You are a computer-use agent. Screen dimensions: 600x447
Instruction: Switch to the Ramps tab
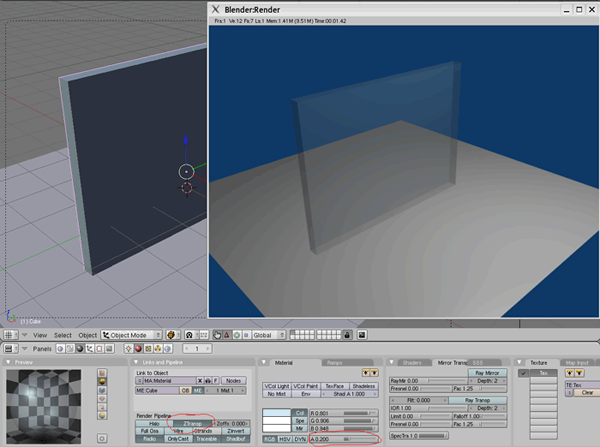pyautogui.click(x=337, y=362)
